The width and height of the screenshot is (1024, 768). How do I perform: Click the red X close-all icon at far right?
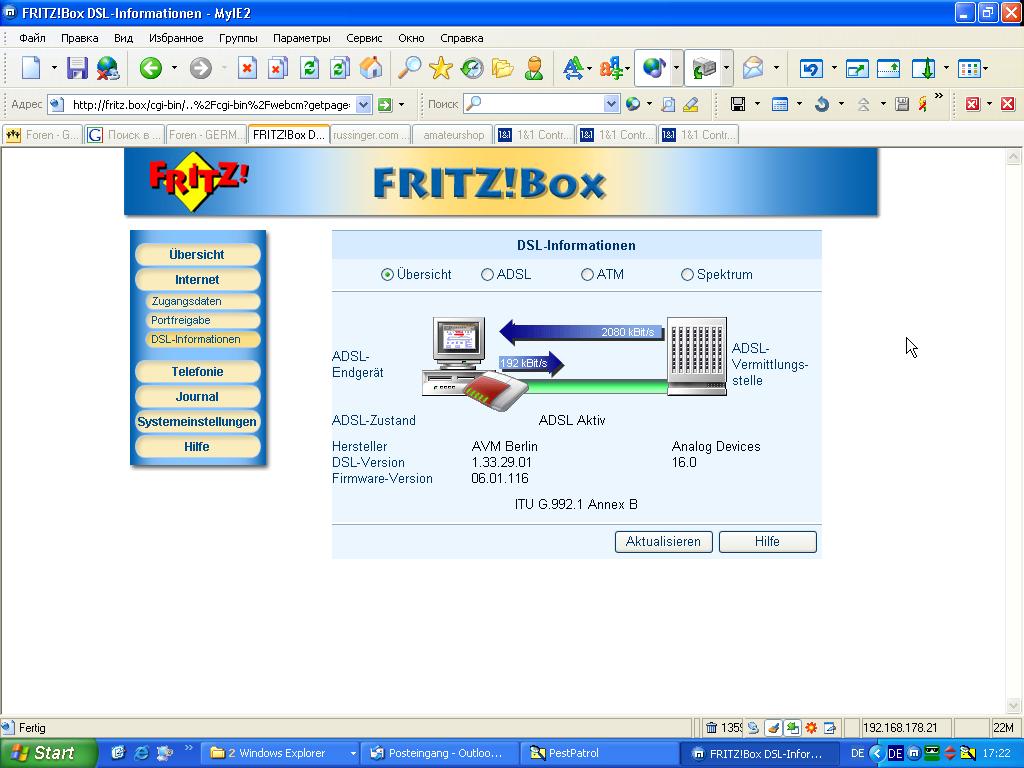click(1008, 104)
